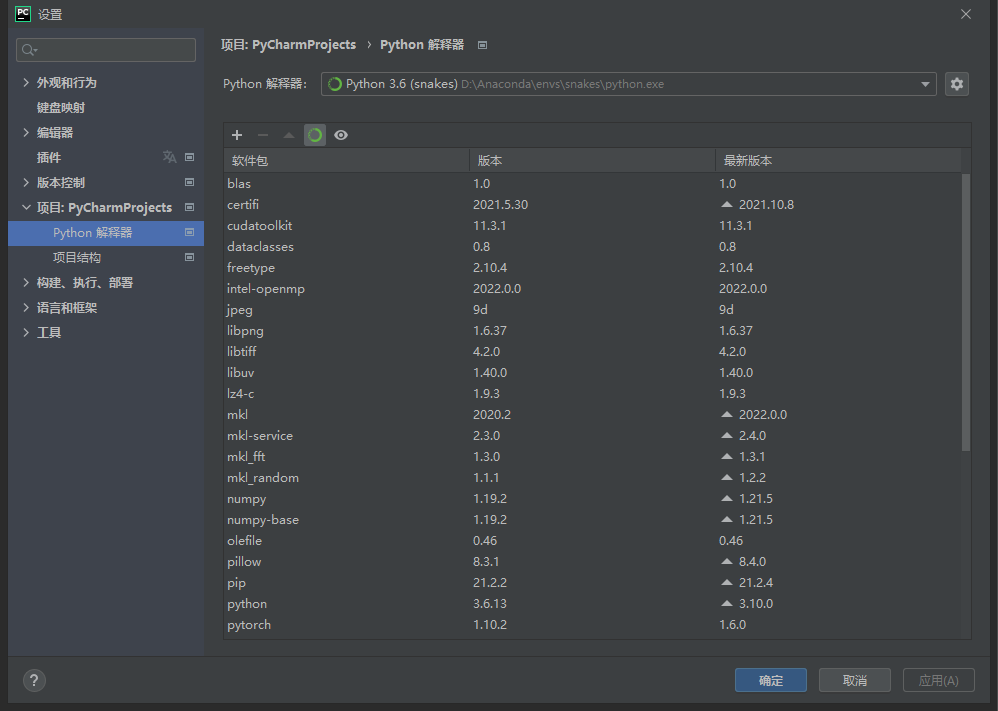This screenshot has height=711, width=998.
Task: Click the add package plus icon
Action: [237, 135]
